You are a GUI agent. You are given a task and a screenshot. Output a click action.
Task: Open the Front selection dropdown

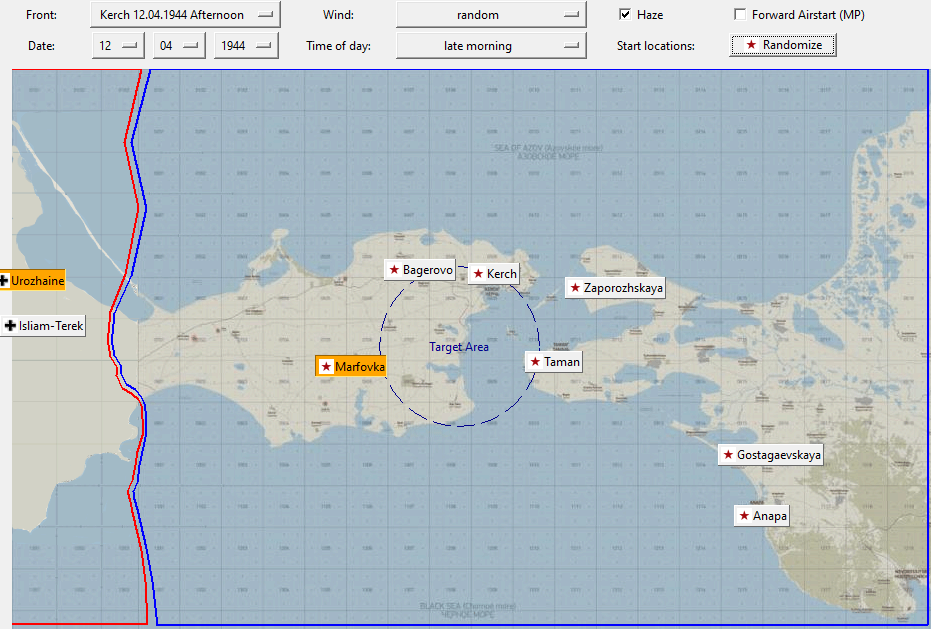(185, 15)
